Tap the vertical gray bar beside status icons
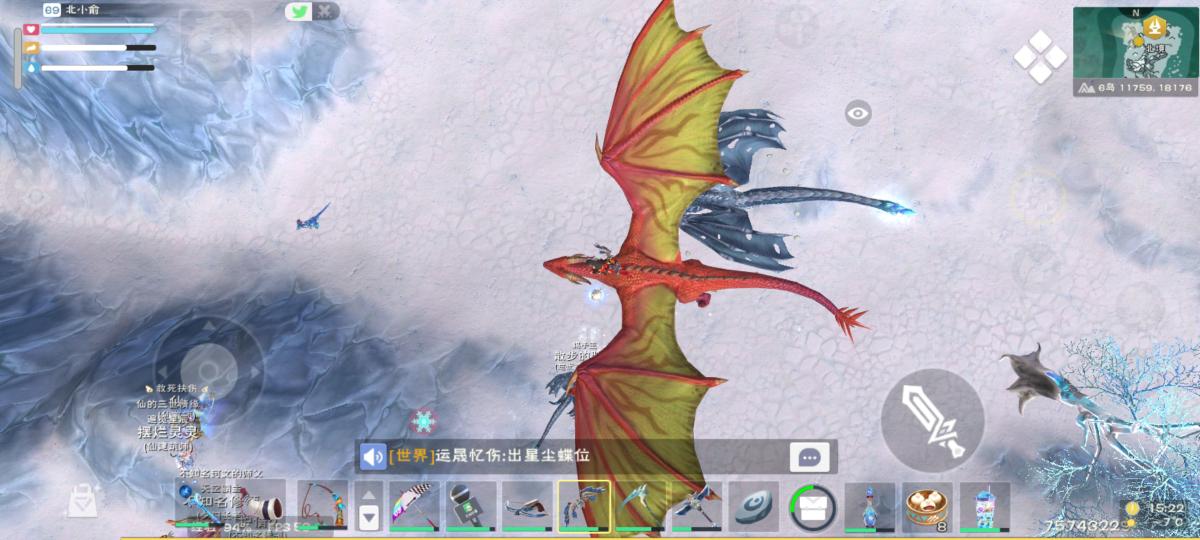This screenshot has width=1200, height=540. pos(17,58)
